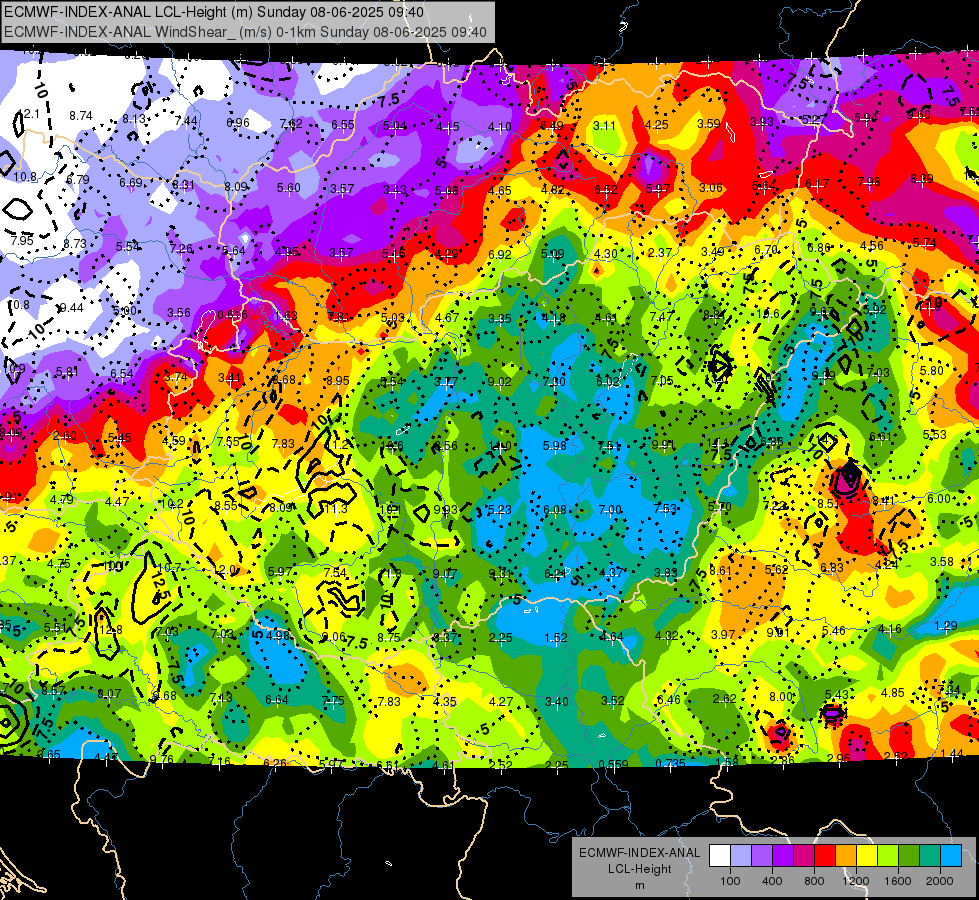This screenshot has height=900, width=979.
Task: Click the wind shear value 3.40
Action: click(557, 701)
